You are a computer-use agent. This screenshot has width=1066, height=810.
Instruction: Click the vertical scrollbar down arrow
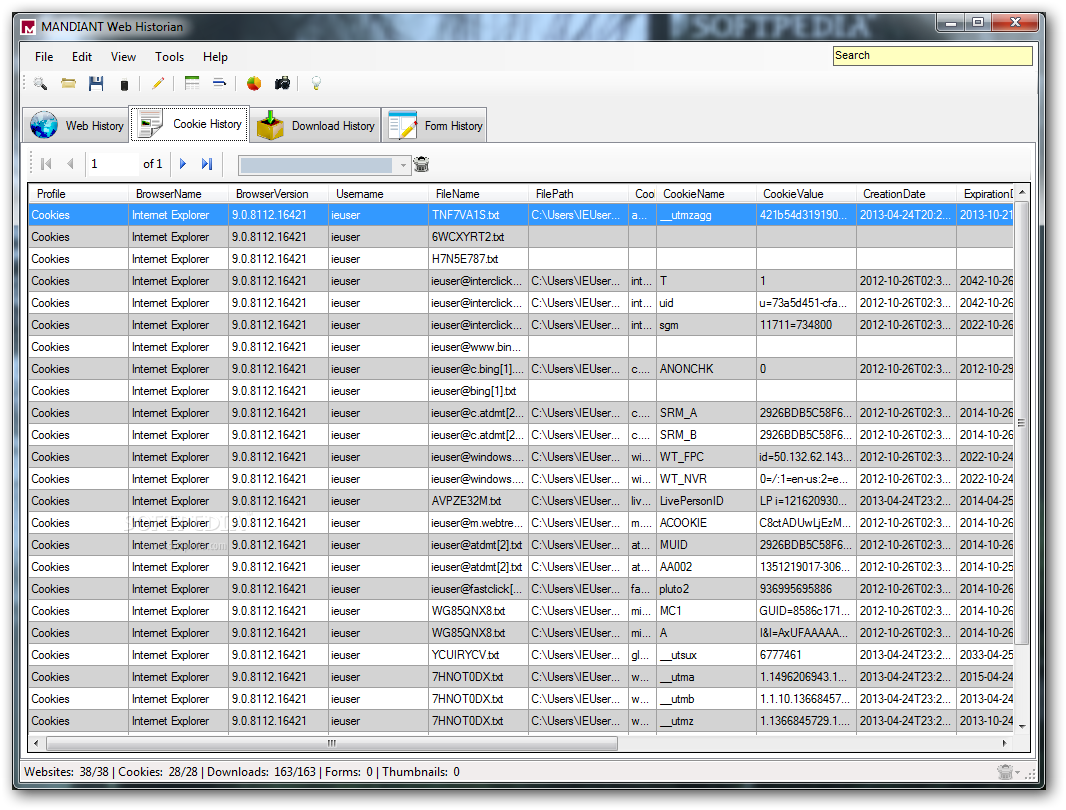coord(1021,727)
